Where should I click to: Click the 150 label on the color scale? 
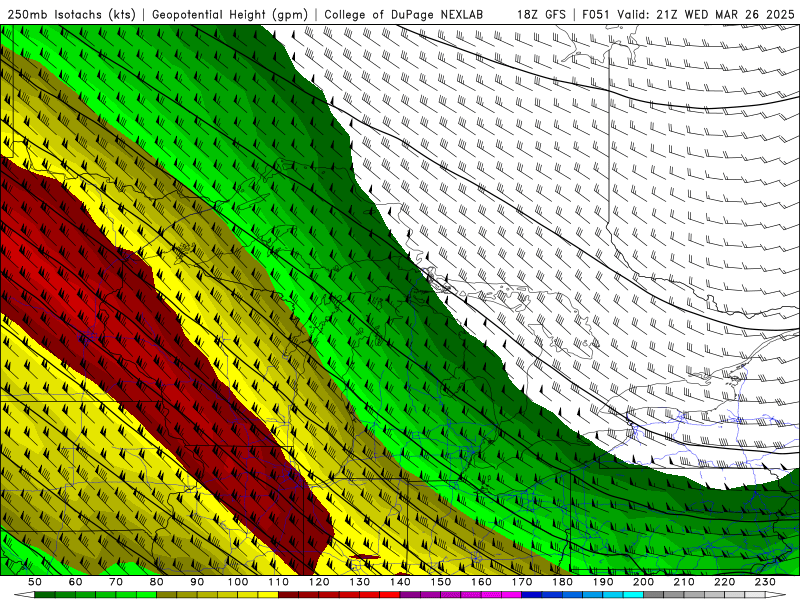441,582
